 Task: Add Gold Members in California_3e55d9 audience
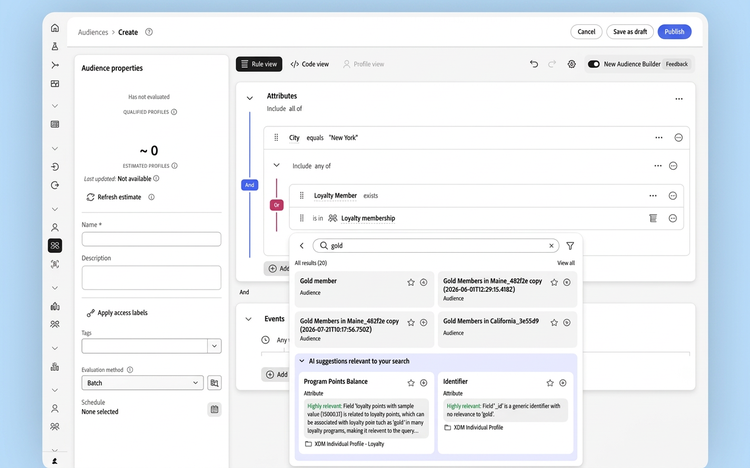point(567,323)
